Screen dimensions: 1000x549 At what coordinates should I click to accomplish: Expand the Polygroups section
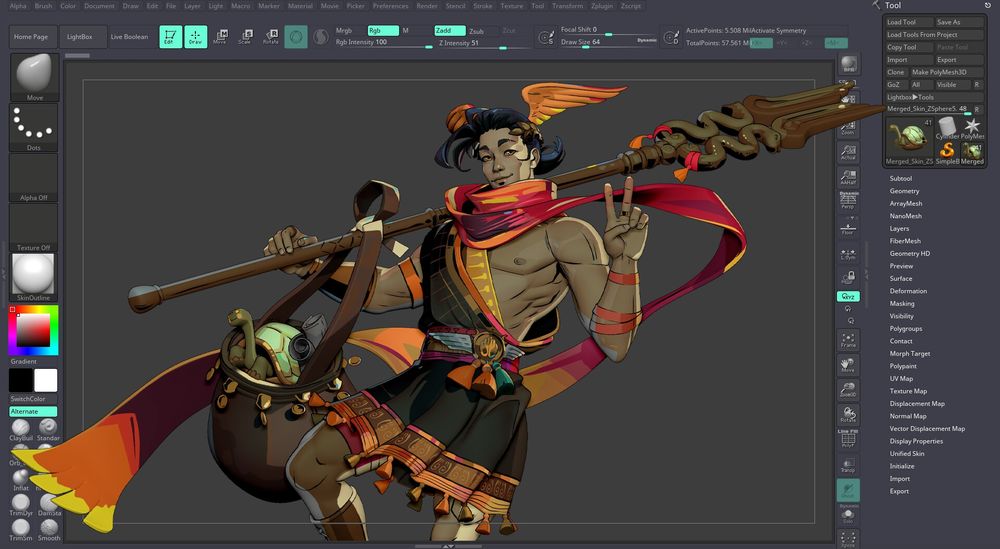(906, 328)
